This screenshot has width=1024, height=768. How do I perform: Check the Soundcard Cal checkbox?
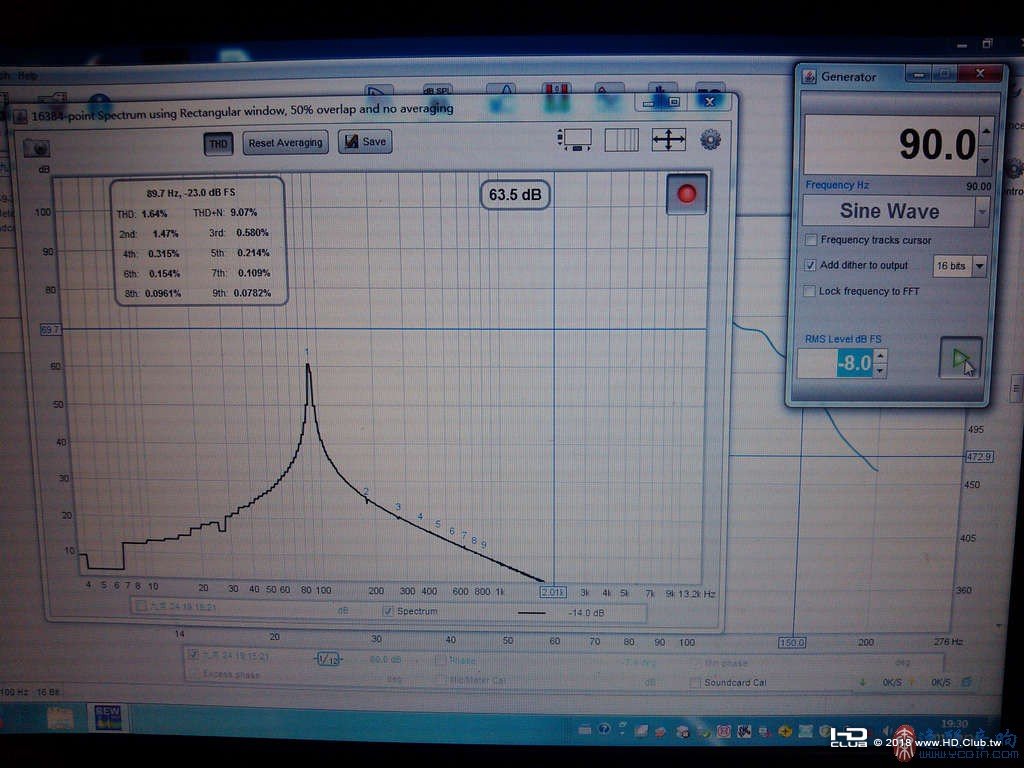696,682
